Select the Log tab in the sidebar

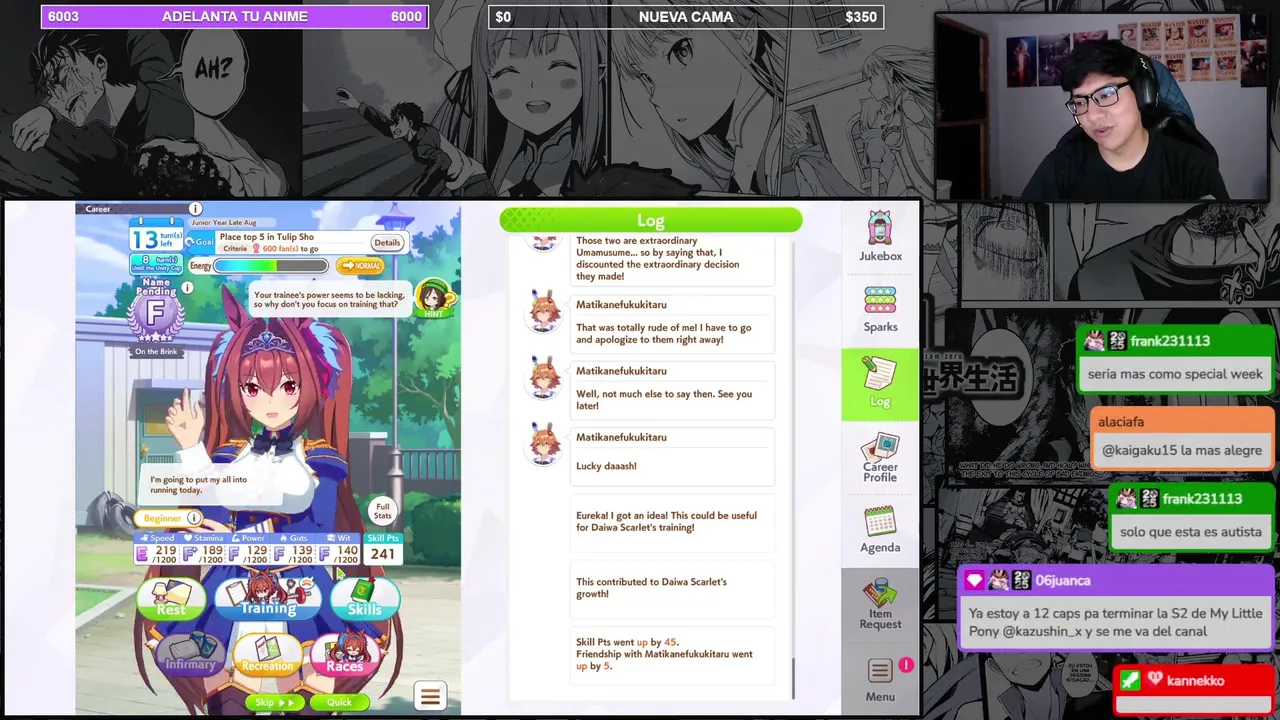pyautogui.click(x=880, y=383)
